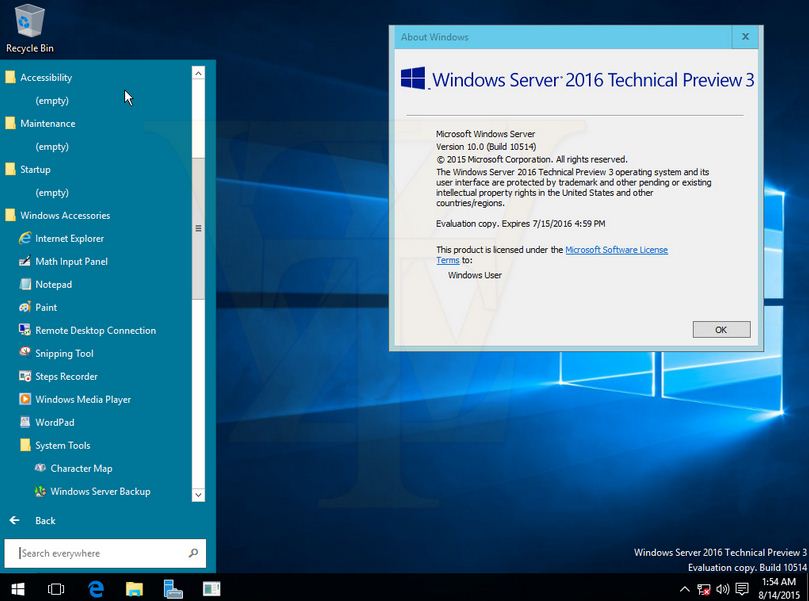Open Server Manager from taskbar
This screenshot has width=809, height=601.
[x=173, y=589]
